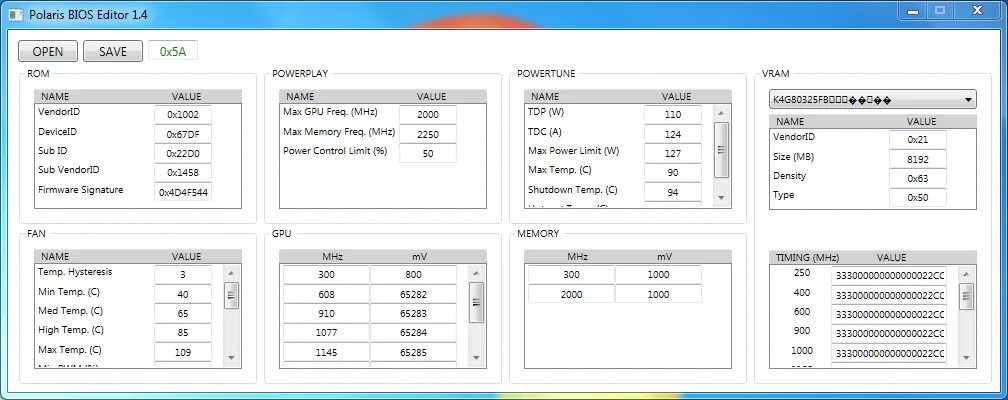This screenshot has width=1008, height=400.
Task: Click the GPU list scroll down arrow
Action: coord(476,358)
